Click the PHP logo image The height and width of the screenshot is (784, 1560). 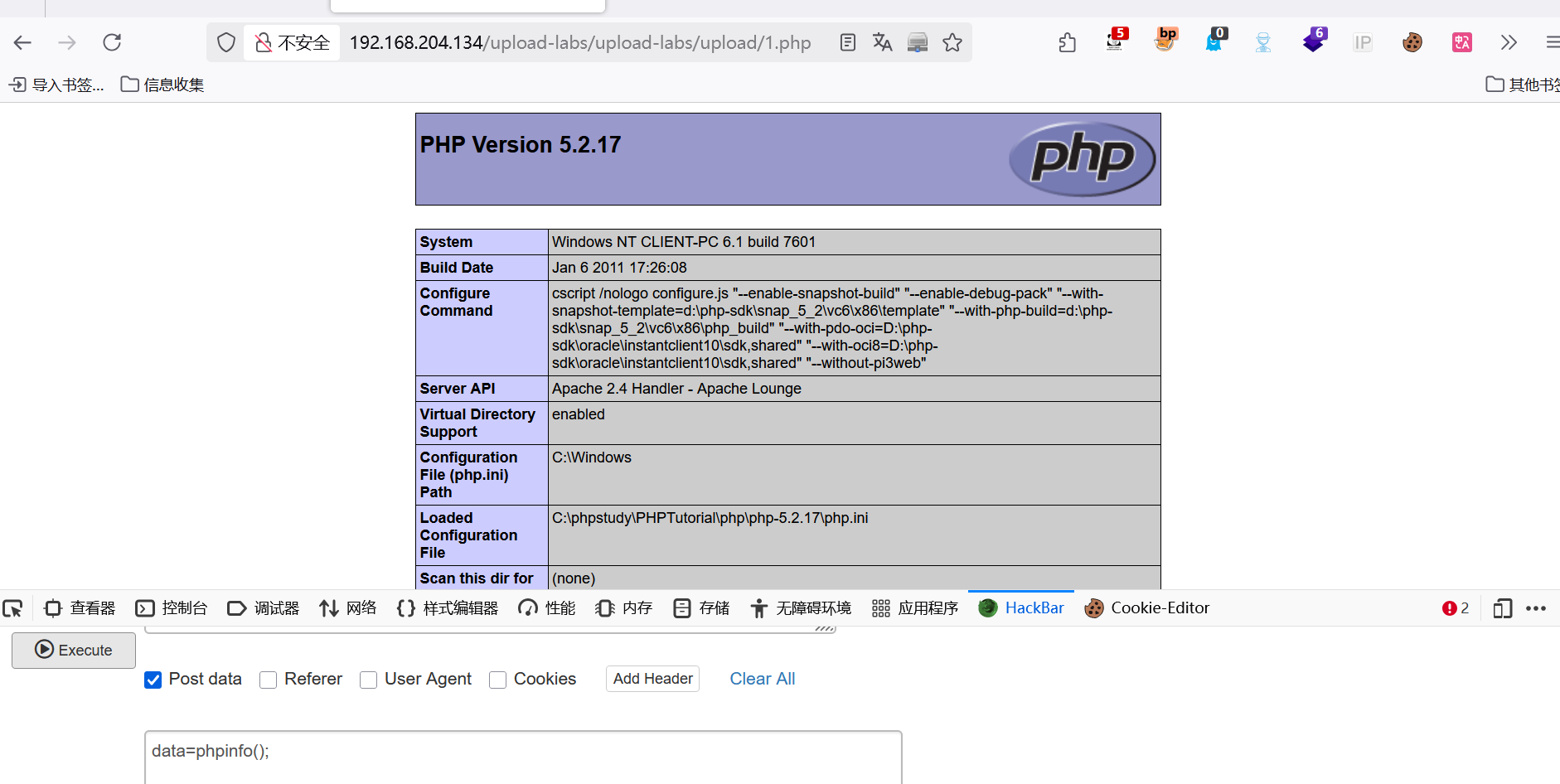pyautogui.click(x=1082, y=158)
